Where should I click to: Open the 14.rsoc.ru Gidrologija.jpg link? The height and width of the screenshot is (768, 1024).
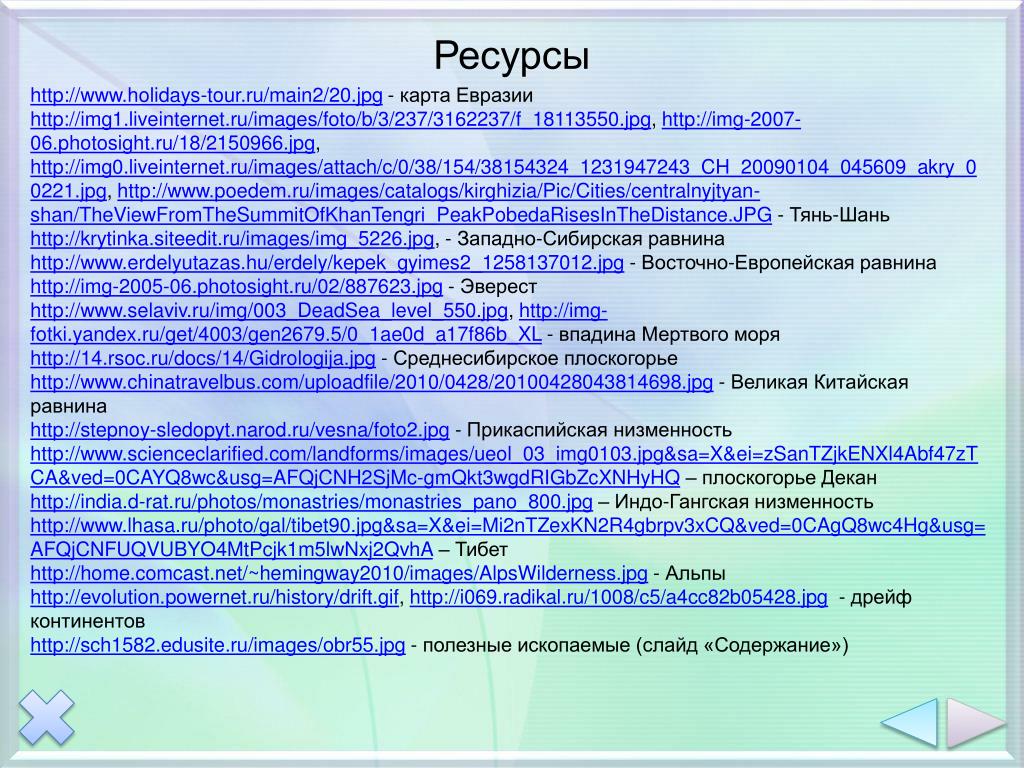pos(202,359)
